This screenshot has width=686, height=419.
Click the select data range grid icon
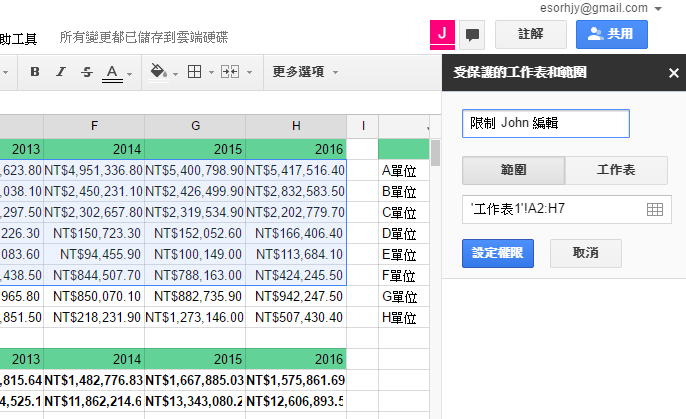coord(655,210)
